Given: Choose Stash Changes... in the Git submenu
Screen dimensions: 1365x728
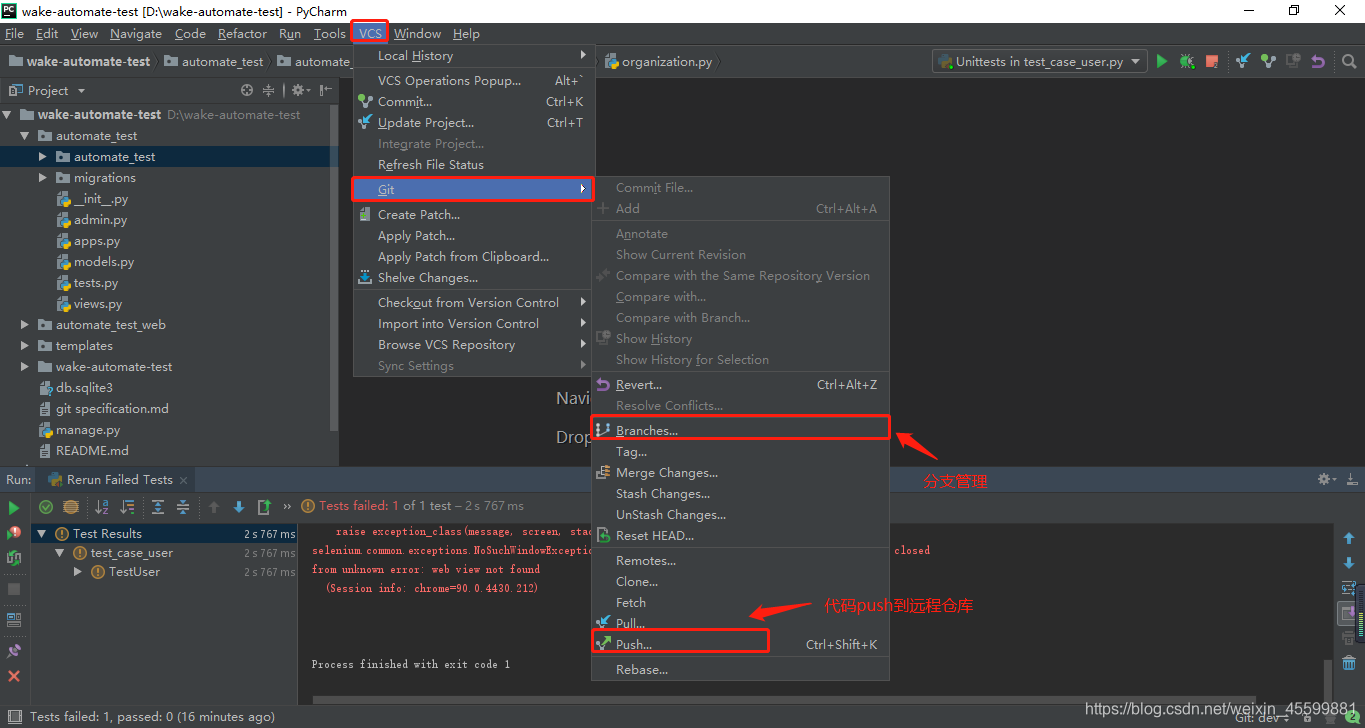Looking at the screenshot, I should 740,493.
